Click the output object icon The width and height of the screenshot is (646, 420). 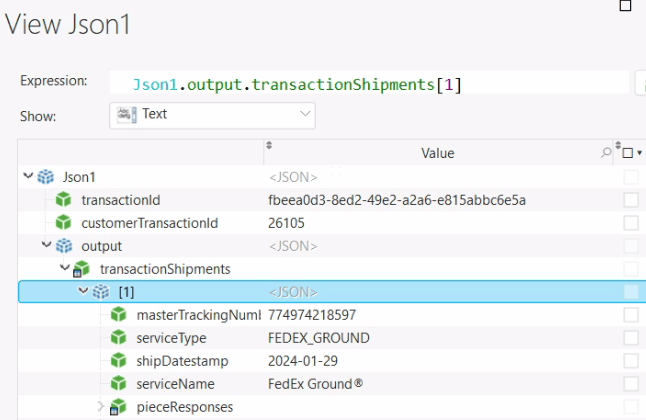click(64, 246)
